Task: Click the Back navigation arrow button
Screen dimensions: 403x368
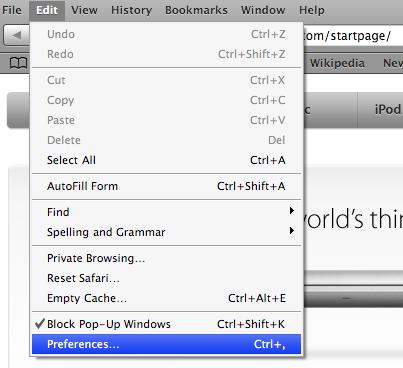Action: [x=17, y=35]
